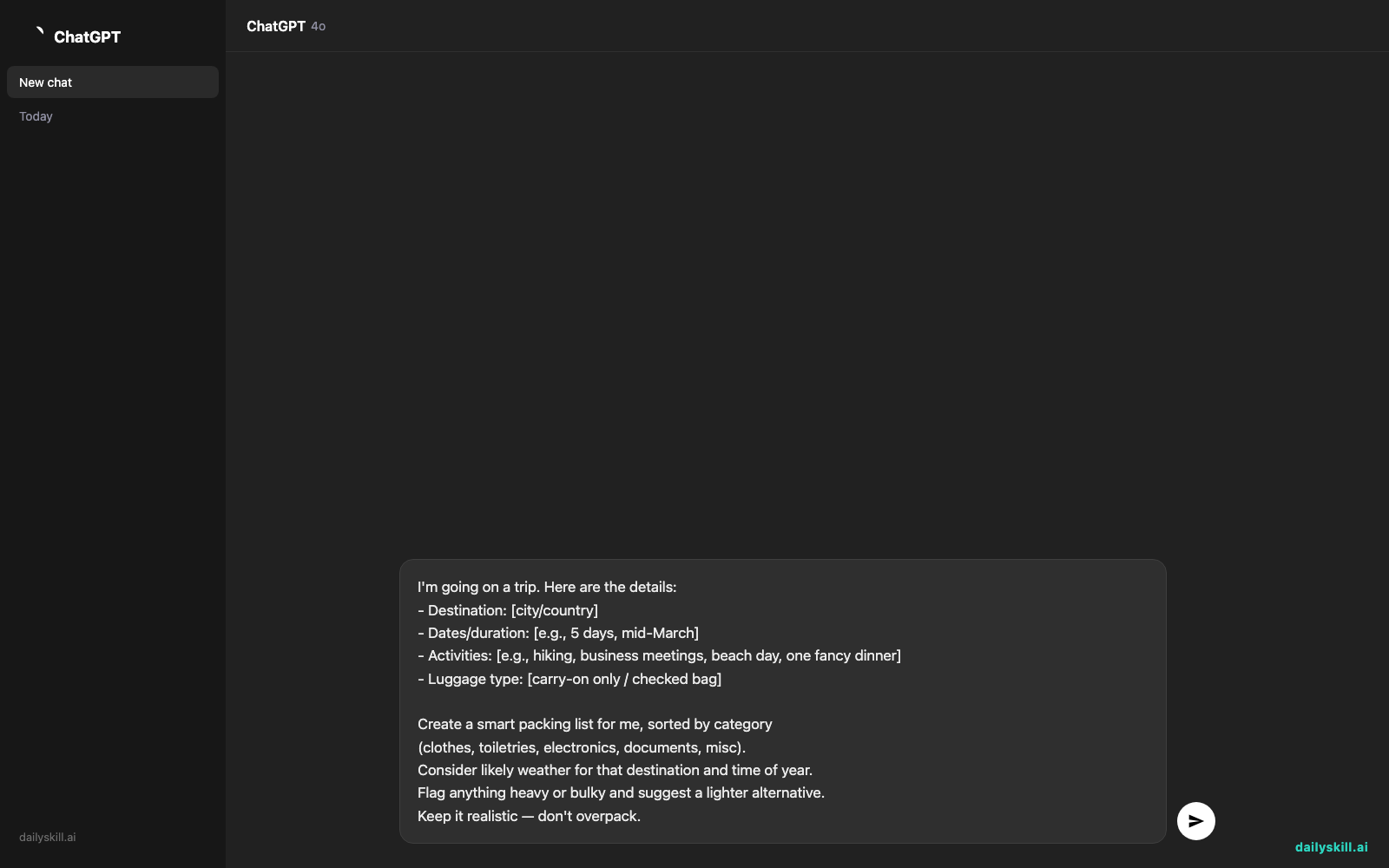Image resolution: width=1389 pixels, height=868 pixels.
Task: Click "Keep it realistic — don't overpack." line
Action: pyautogui.click(x=529, y=816)
